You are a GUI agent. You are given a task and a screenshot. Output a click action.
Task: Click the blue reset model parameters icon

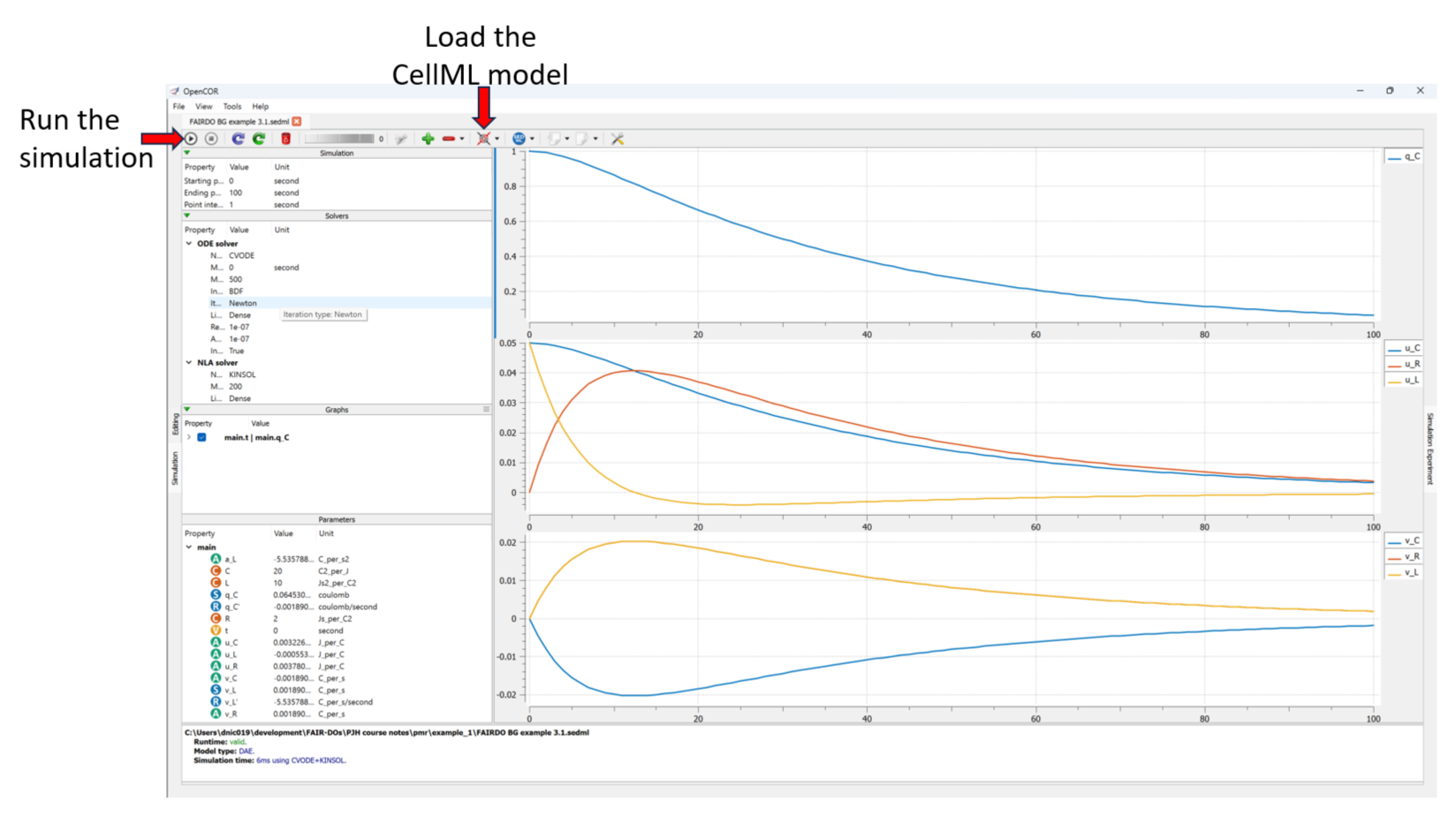(x=238, y=139)
